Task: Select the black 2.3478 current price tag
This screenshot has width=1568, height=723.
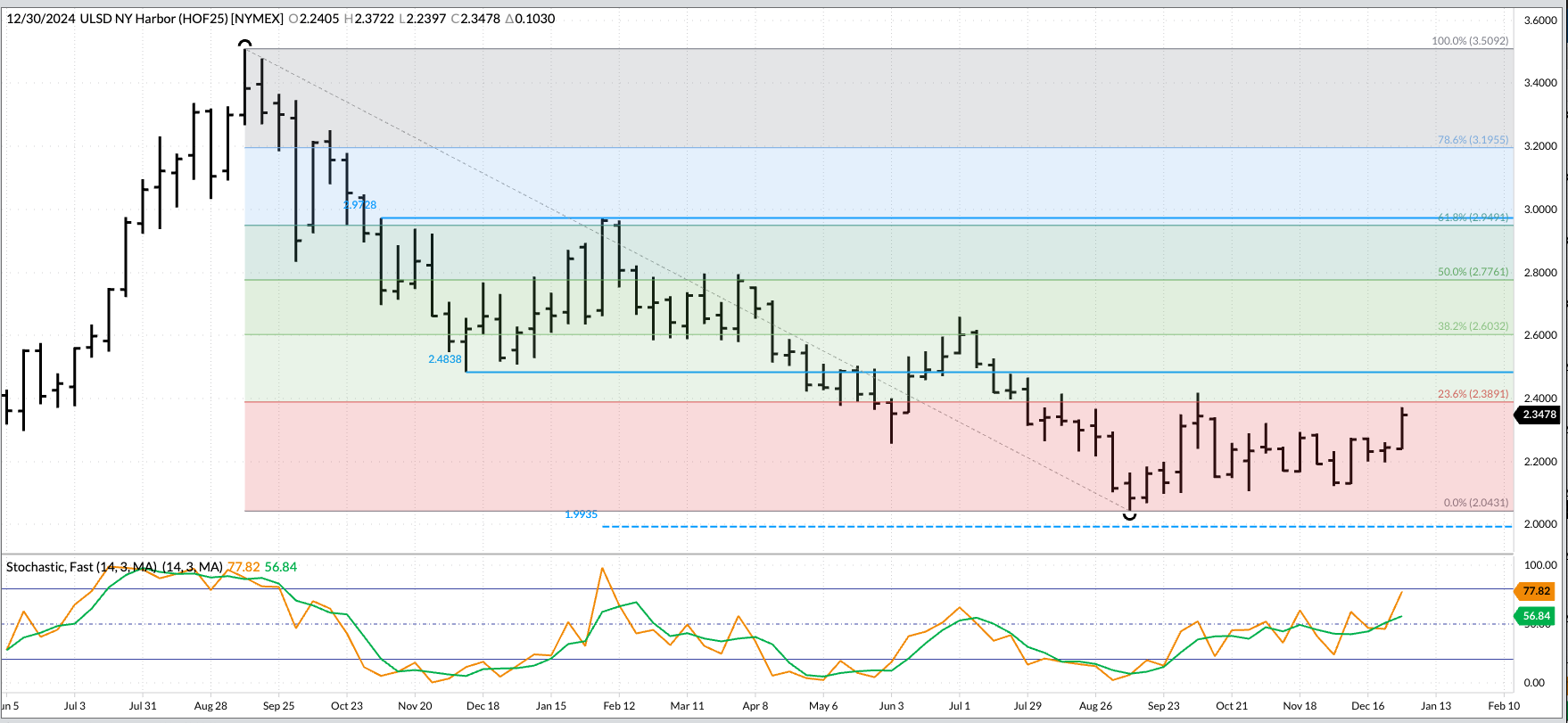Action: (x=1539, y=415)
